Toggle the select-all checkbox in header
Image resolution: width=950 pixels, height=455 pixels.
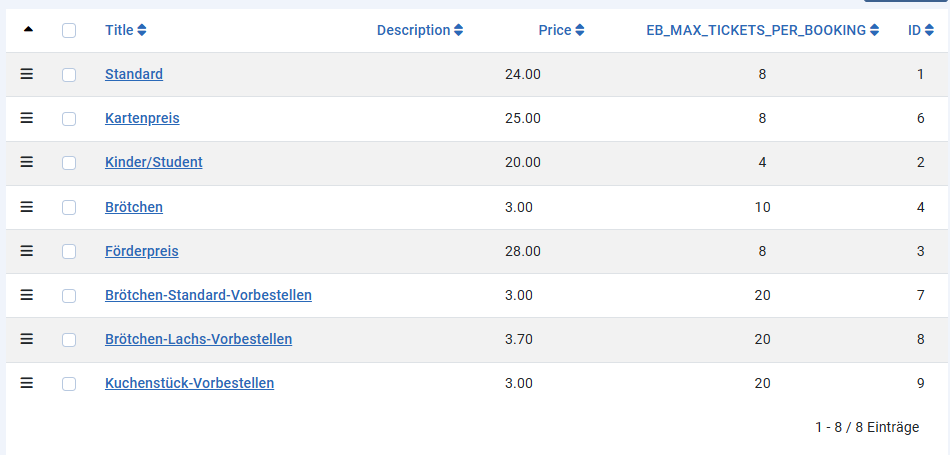(x=69, y=30)
